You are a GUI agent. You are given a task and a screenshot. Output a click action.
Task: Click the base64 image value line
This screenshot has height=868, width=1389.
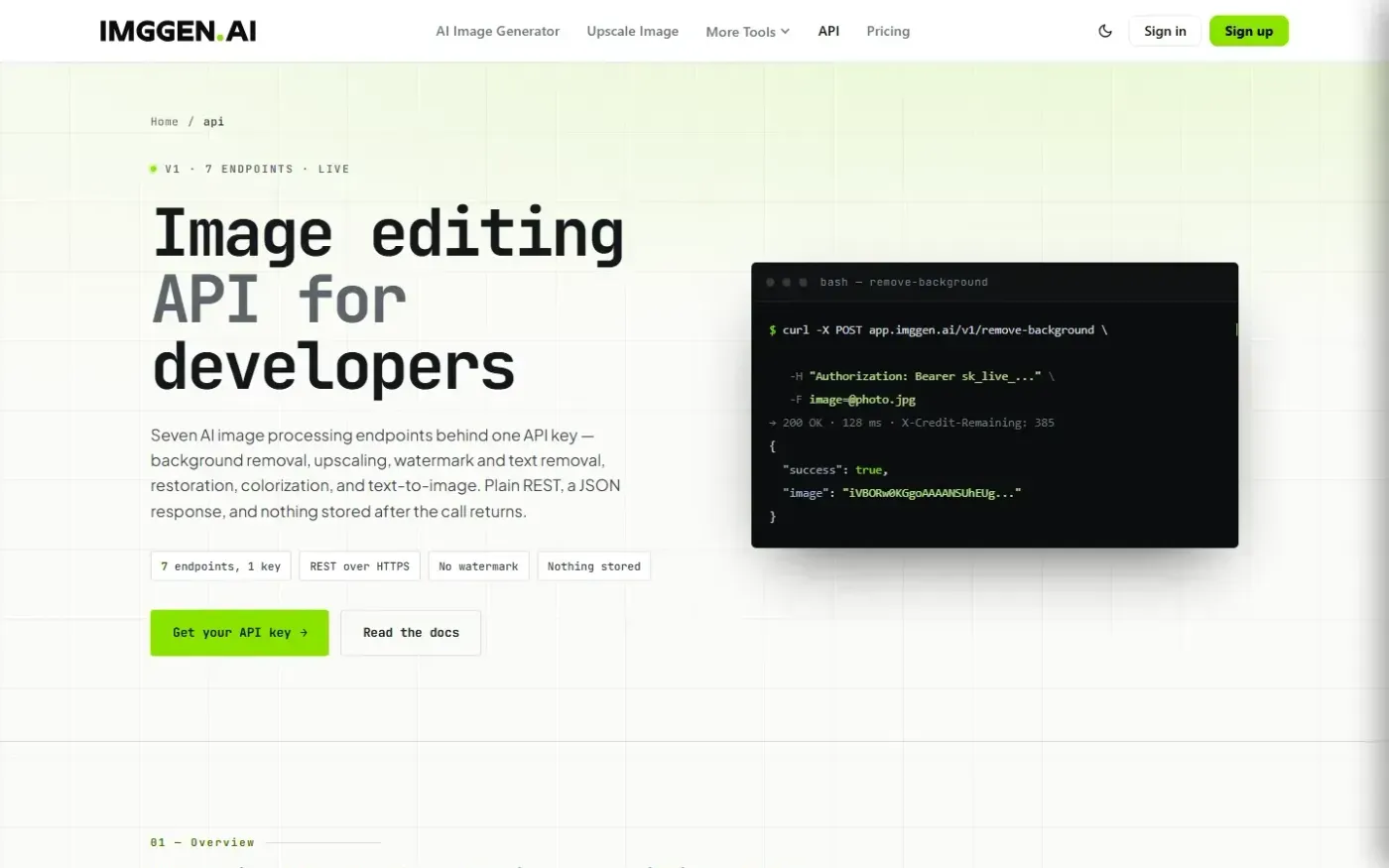click(902, 493)
